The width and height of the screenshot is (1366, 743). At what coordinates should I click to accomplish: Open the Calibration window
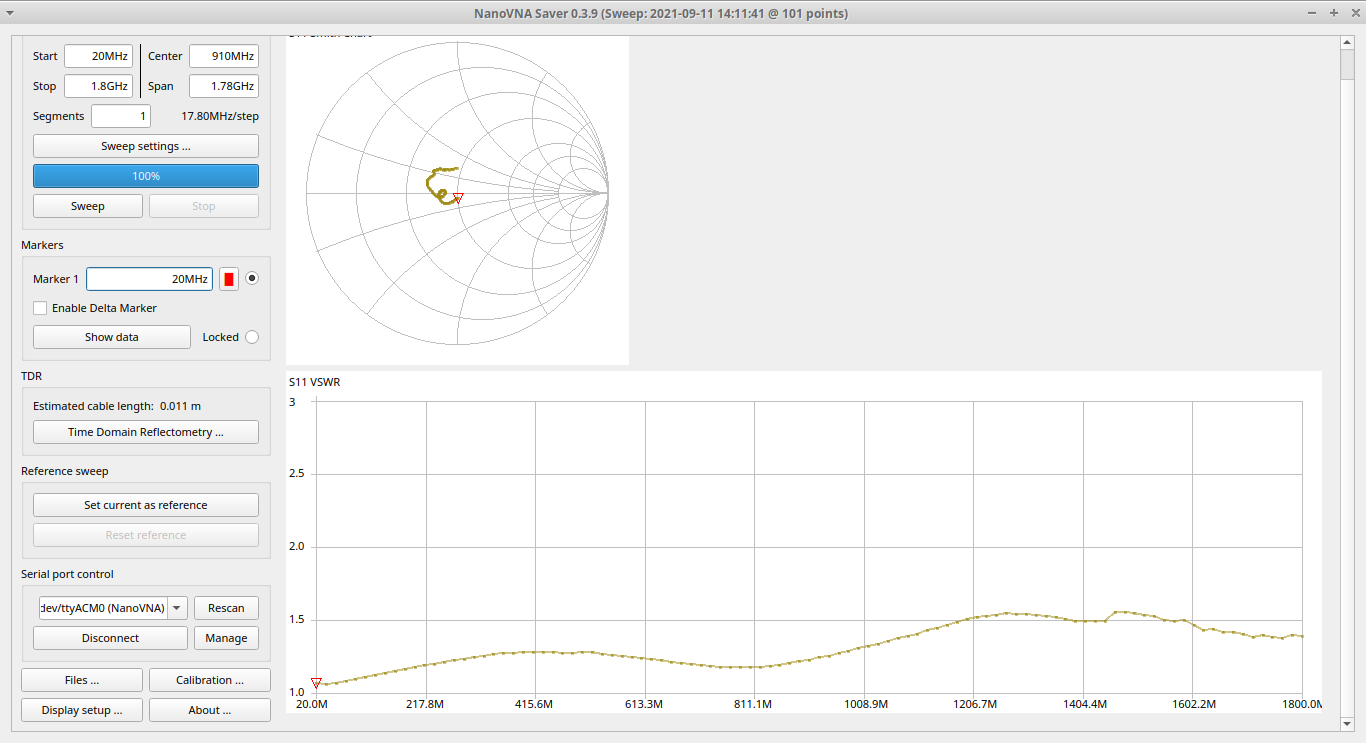tap(210, 680)
